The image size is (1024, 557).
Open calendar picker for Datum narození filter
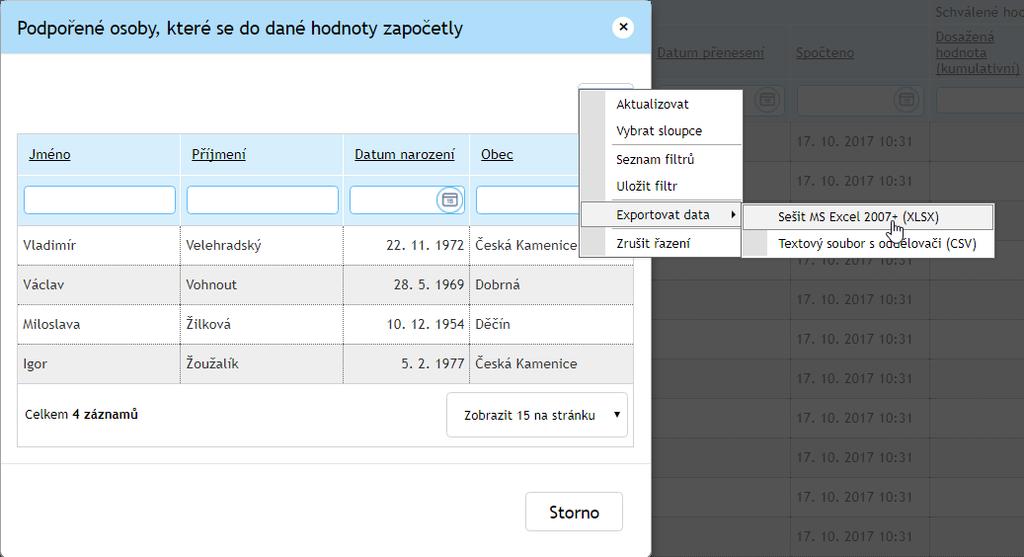[x=450, y=200]
